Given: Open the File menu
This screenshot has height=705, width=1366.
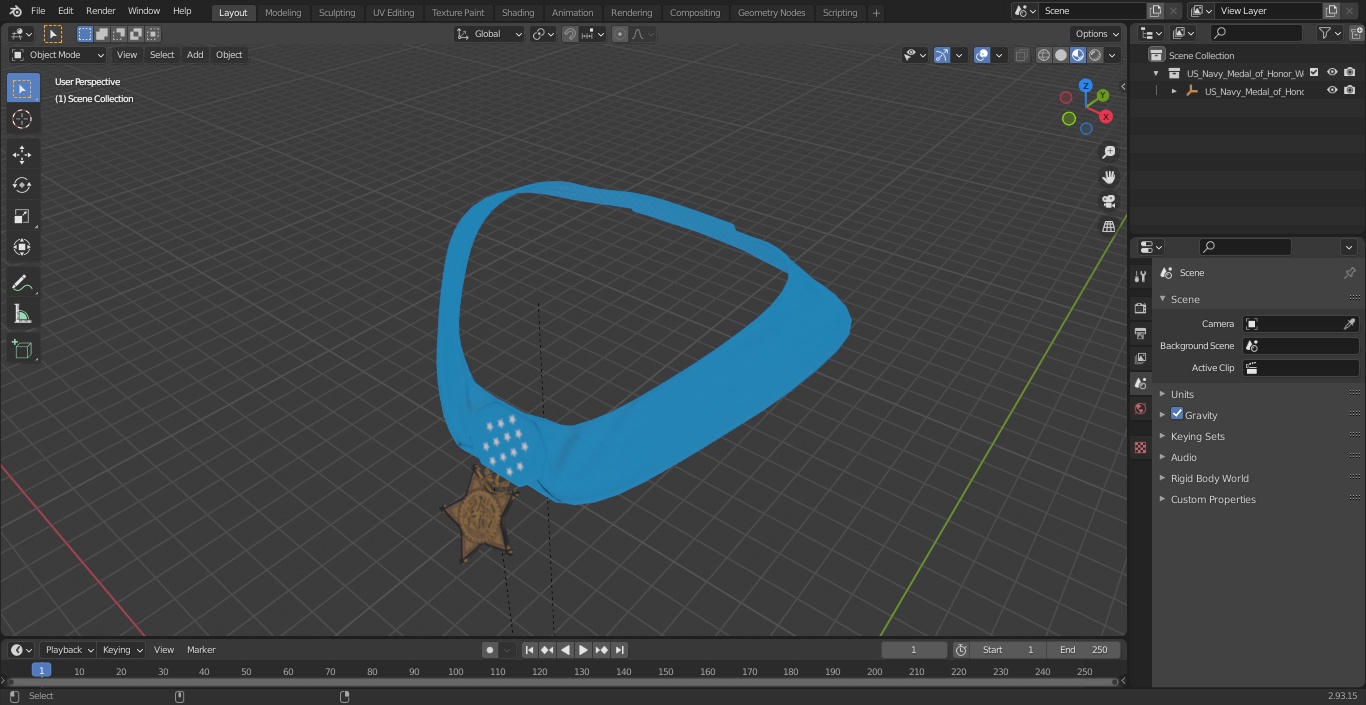Looking at the screenshot, I should point(38,11).
